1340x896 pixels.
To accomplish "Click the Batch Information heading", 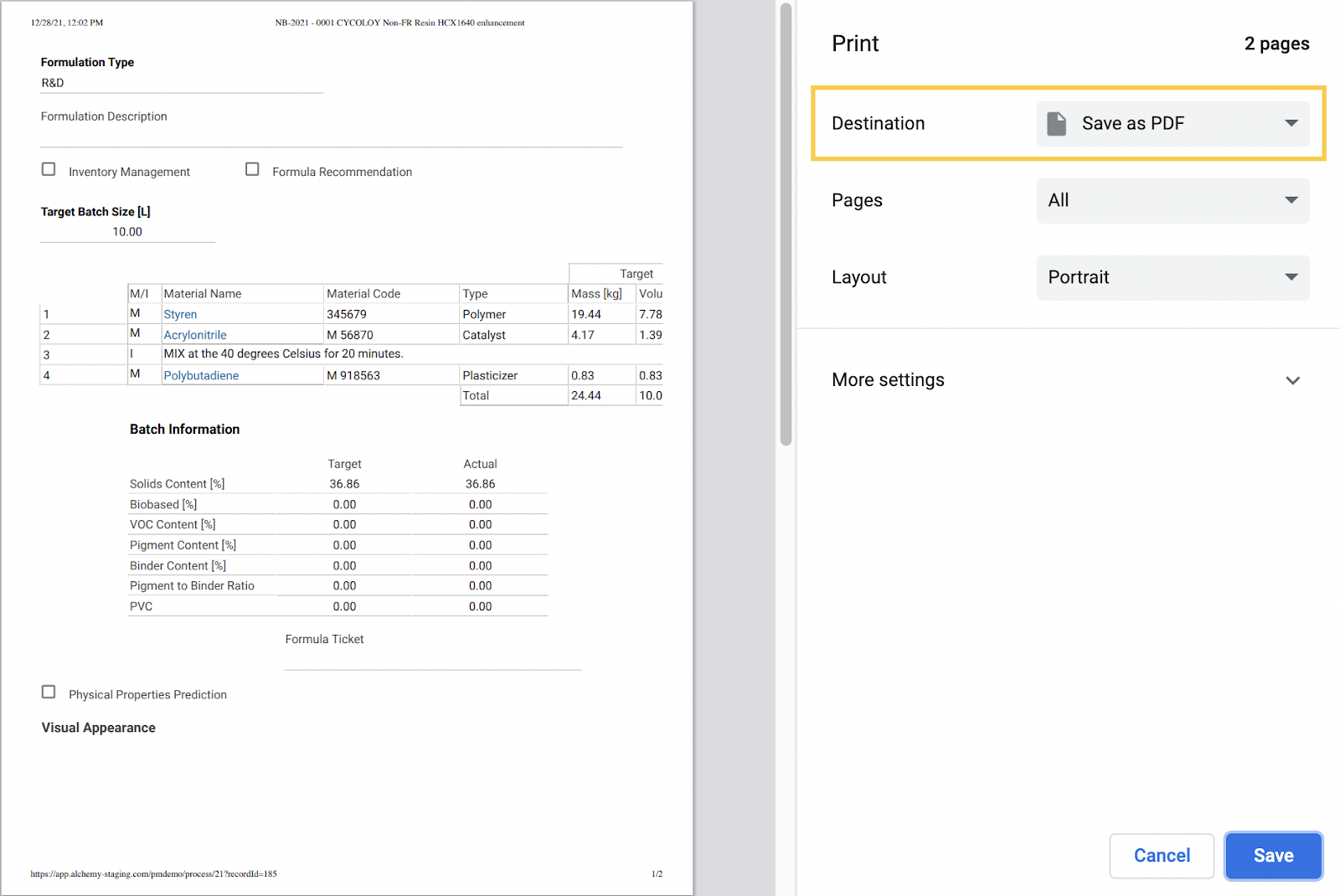I will 184,430.
